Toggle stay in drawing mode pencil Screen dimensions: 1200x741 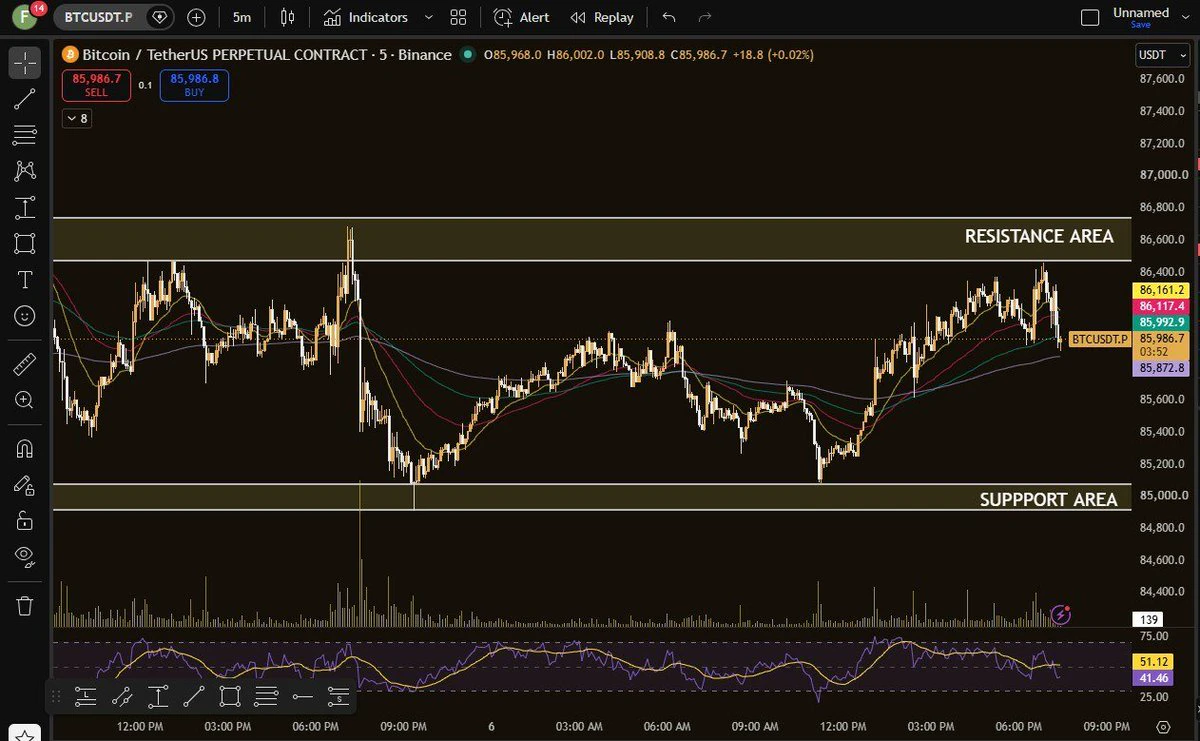pos(25,485)
